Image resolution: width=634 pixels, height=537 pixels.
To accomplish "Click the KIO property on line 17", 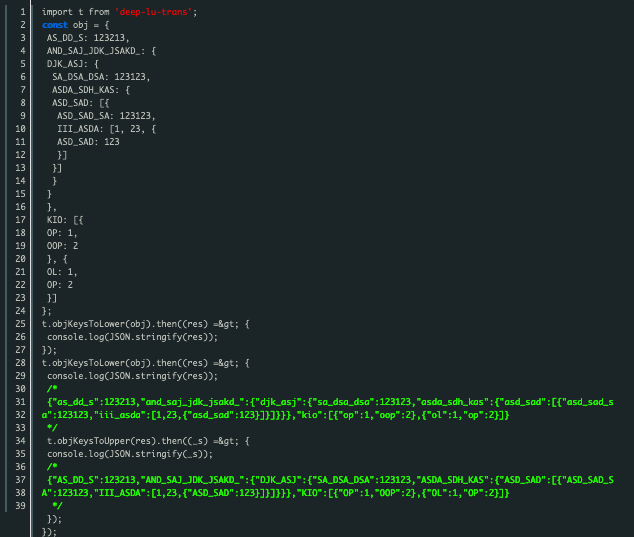I will click(x=57, y=220).
